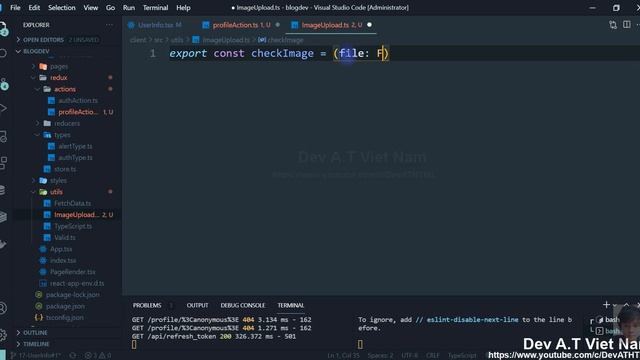Viewport: 640px width, 360px height.
Task: Split the editor to the right
Action: pyautogui.click(x=627, y=25)
